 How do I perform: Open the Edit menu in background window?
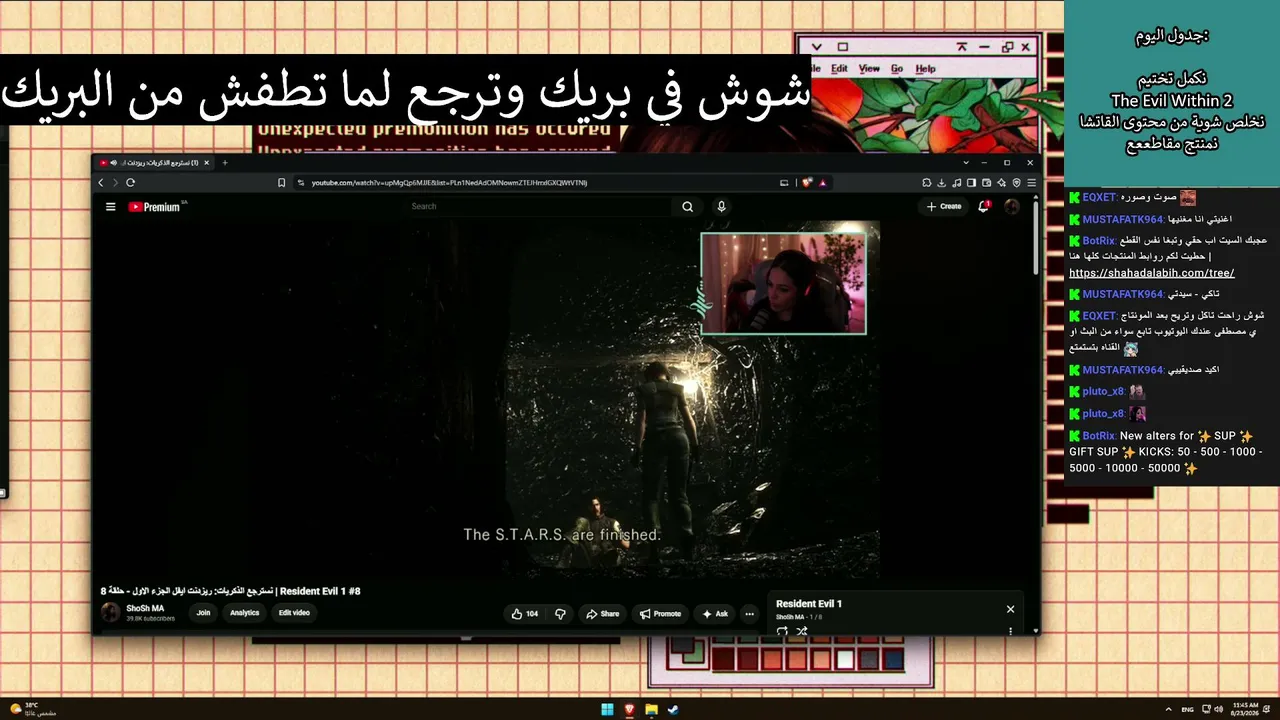(x=839, y=69)
